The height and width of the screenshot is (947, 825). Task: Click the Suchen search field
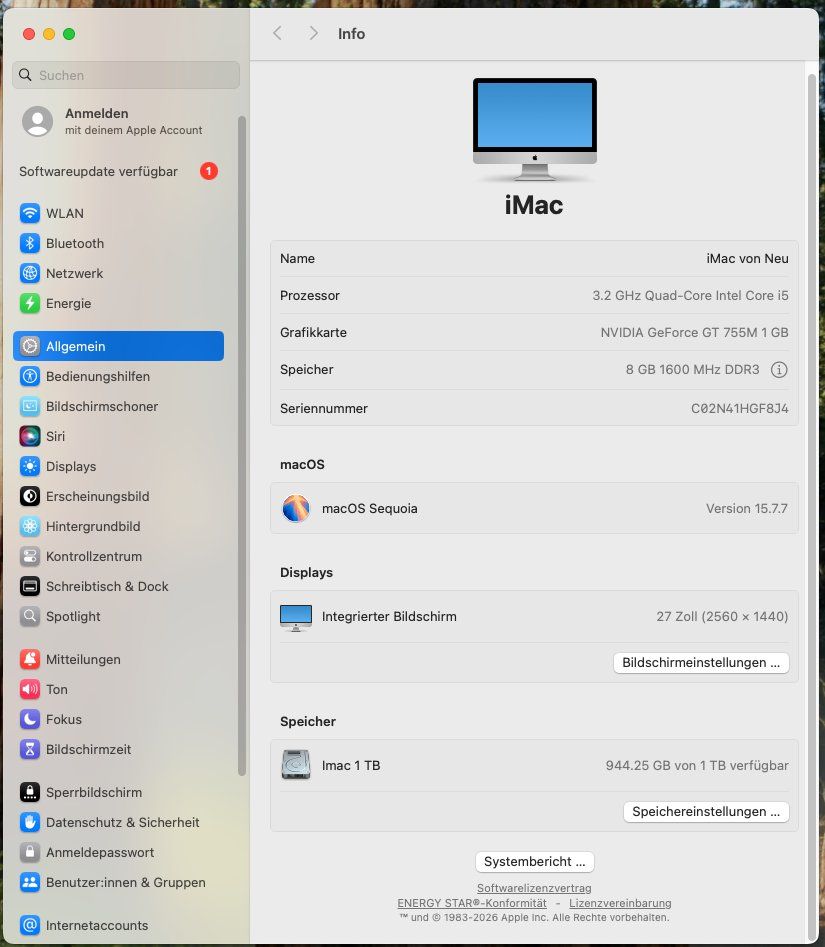pos(126,75)
